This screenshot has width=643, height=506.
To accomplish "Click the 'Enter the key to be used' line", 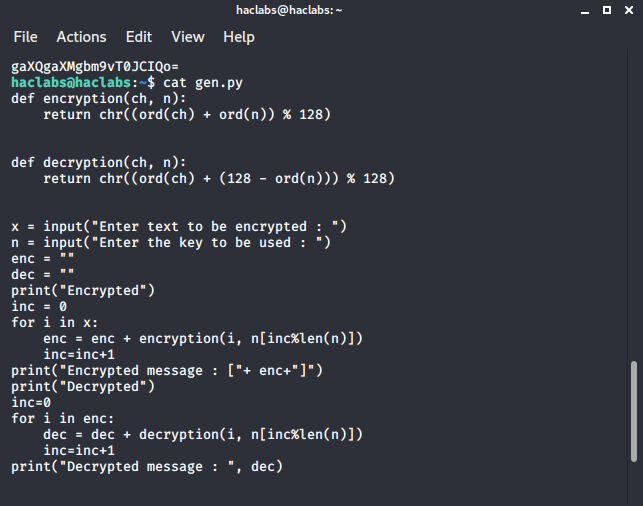I will tap(172, 243).
